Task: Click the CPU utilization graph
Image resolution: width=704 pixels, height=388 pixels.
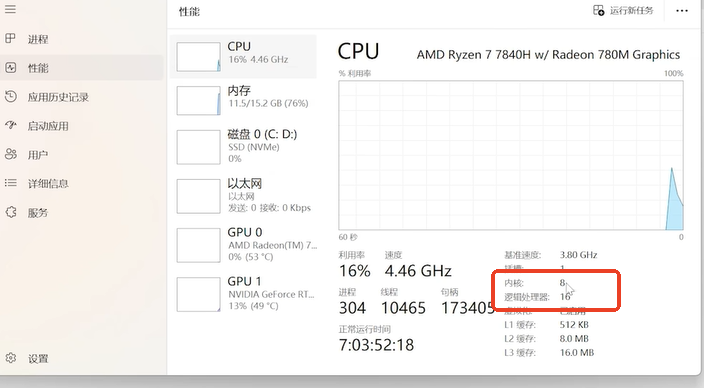Action: coord(511,155)
